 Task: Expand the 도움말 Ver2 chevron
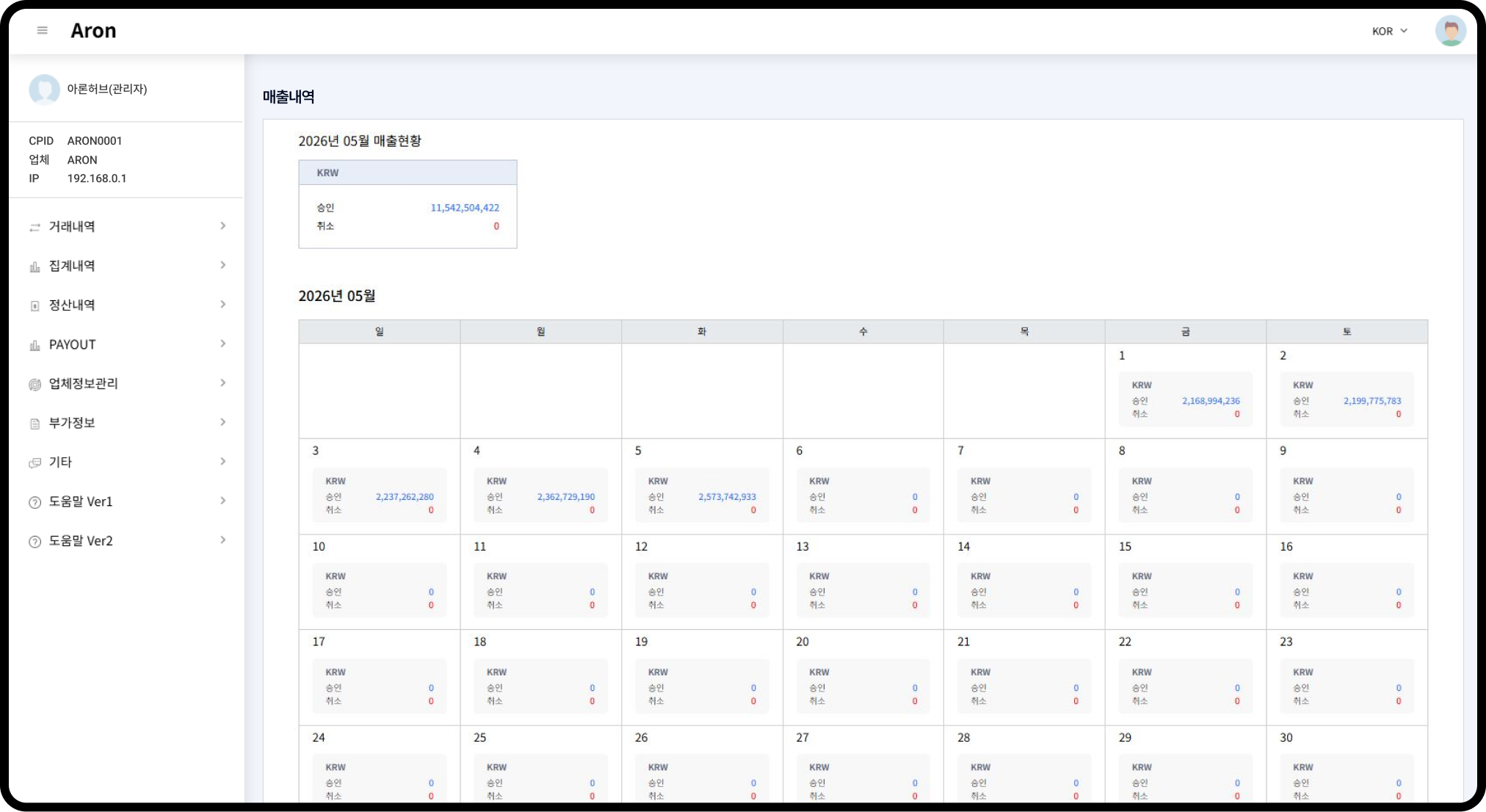tap(223, 540)
